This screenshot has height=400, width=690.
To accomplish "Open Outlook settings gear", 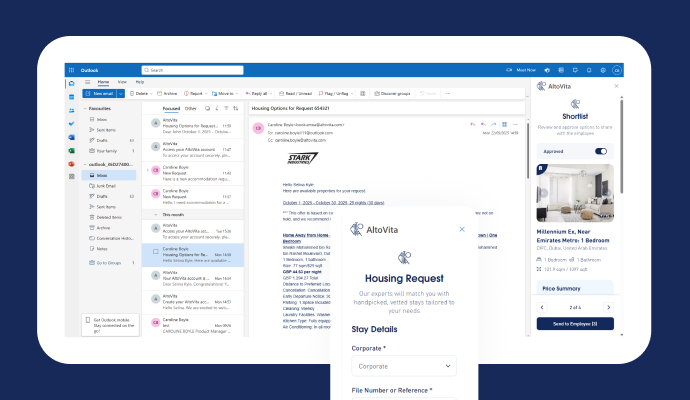I will click(603, 70).
